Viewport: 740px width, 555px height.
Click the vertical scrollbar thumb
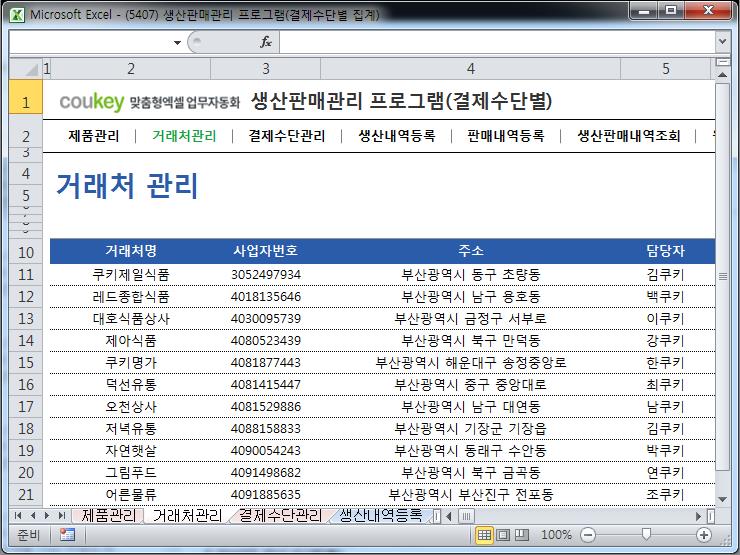point(722,276)
